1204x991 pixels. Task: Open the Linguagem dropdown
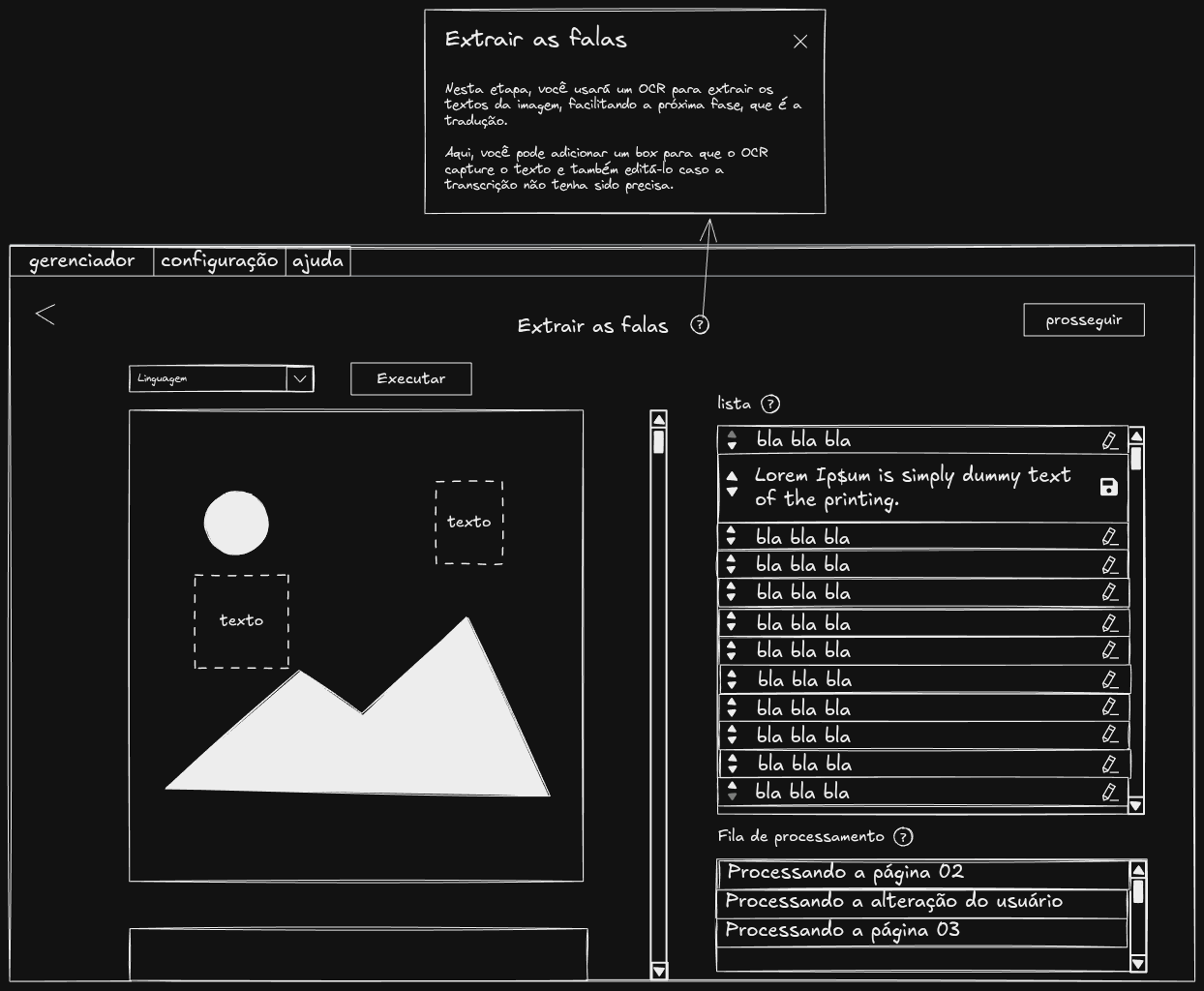click(x=300, y=379)
